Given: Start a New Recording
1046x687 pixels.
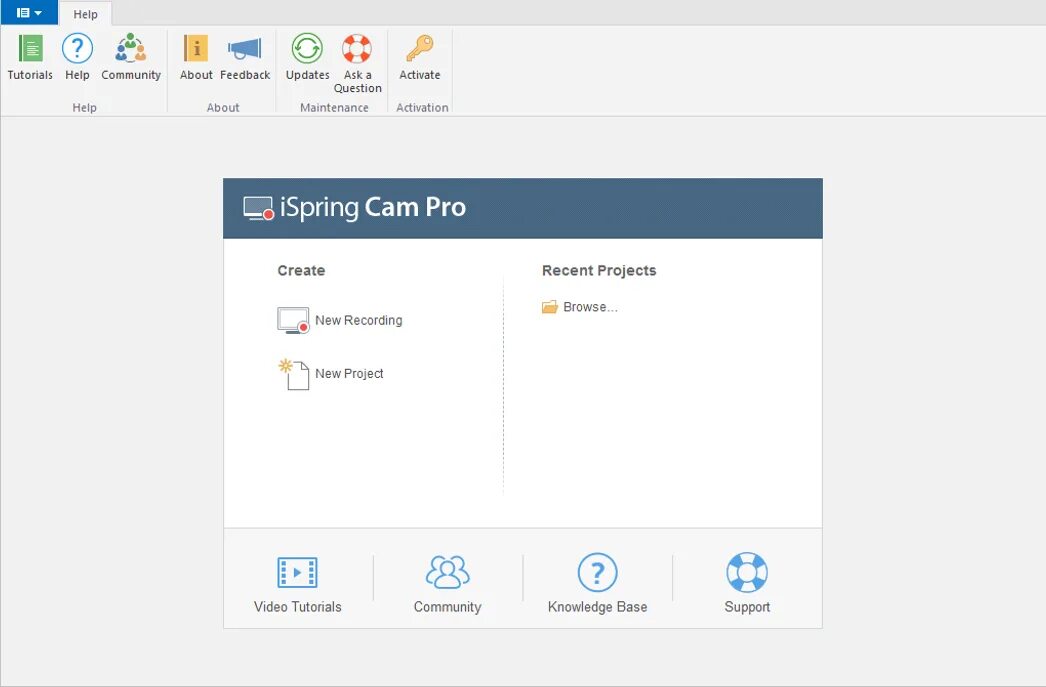Looking at the screenshot, I should click(340, 320).
